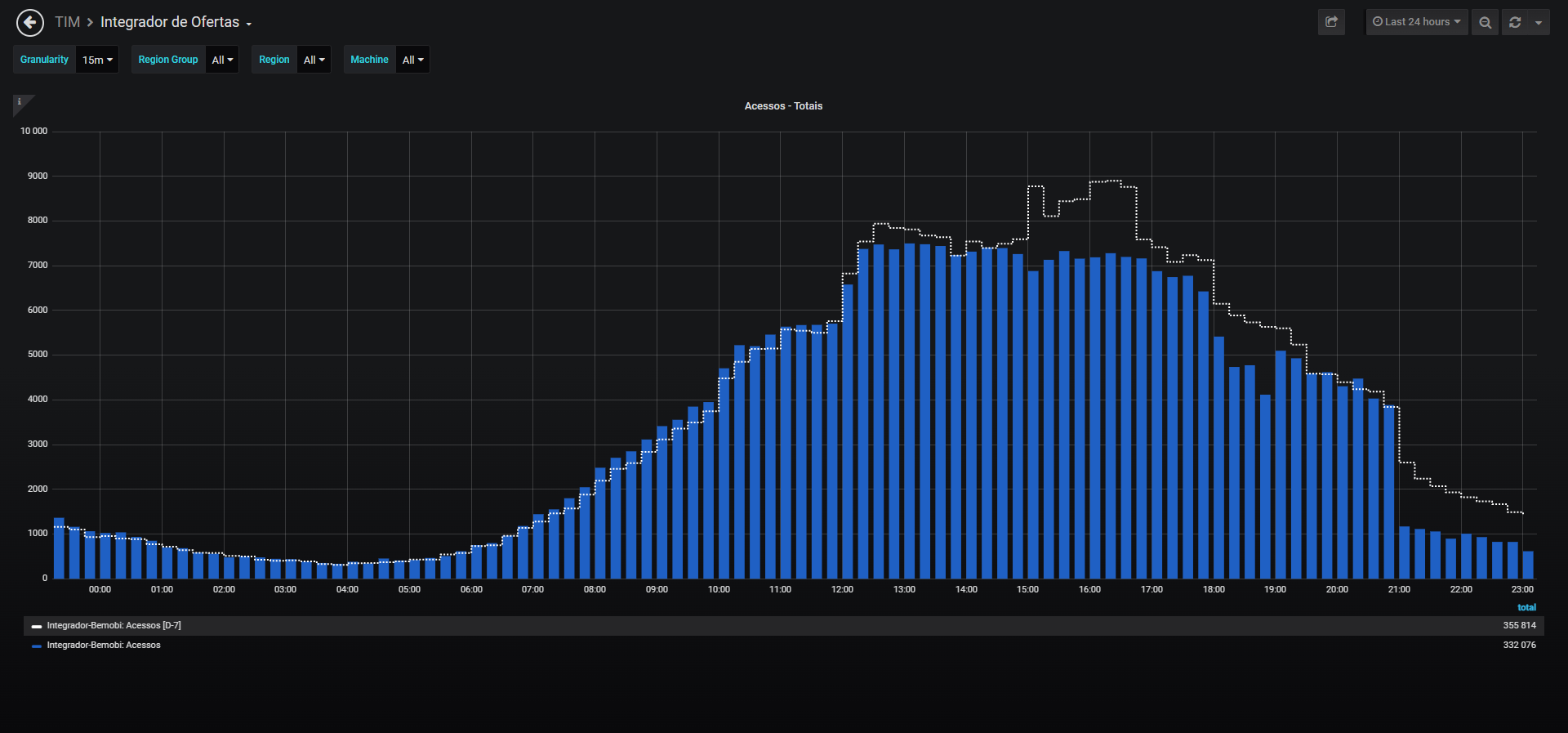Screen dimensions: 1568x733
Task: Open the Machine All dropdown
Action: [412, 60]
